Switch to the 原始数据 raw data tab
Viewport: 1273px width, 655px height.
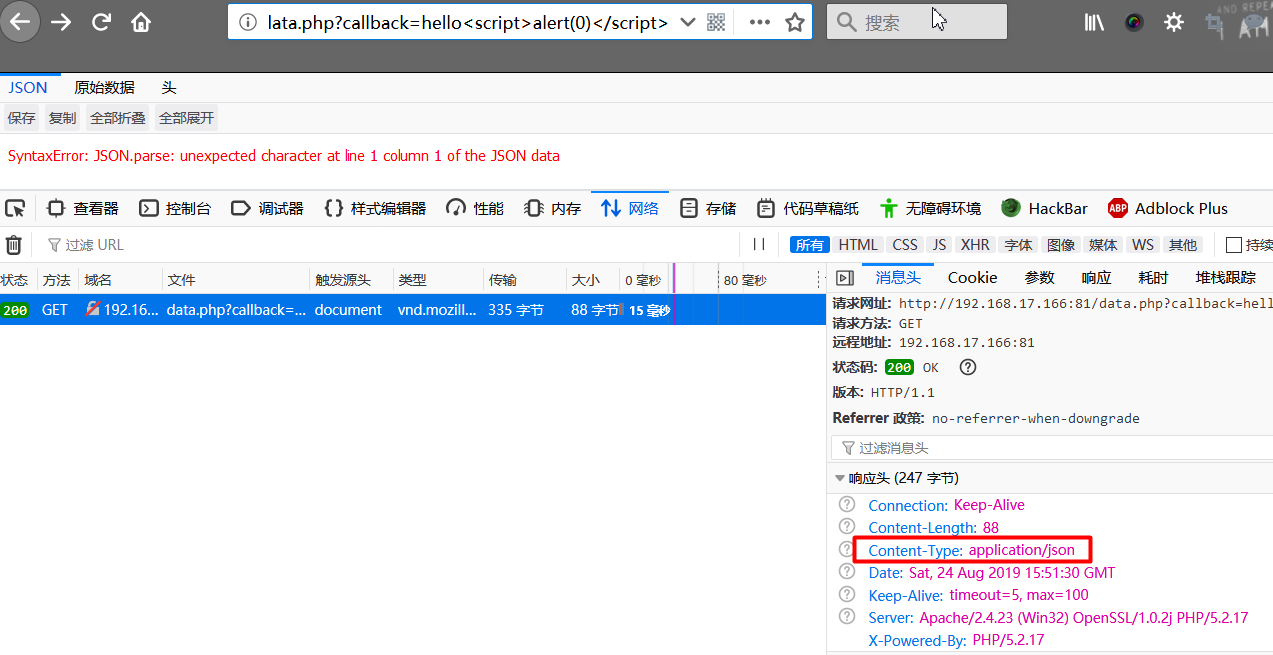[x=104, y=88]
